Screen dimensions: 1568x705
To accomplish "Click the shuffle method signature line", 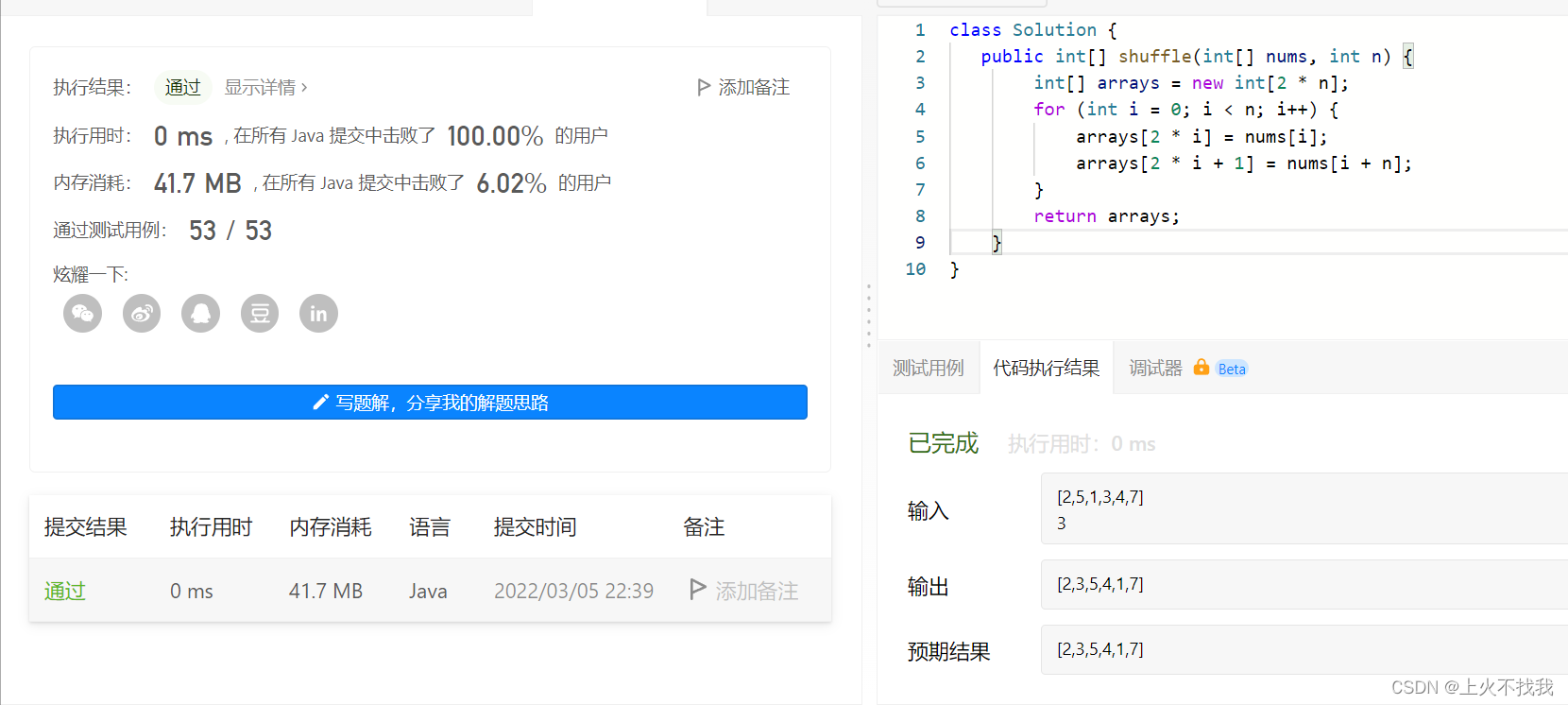I will pos(1197,57).
